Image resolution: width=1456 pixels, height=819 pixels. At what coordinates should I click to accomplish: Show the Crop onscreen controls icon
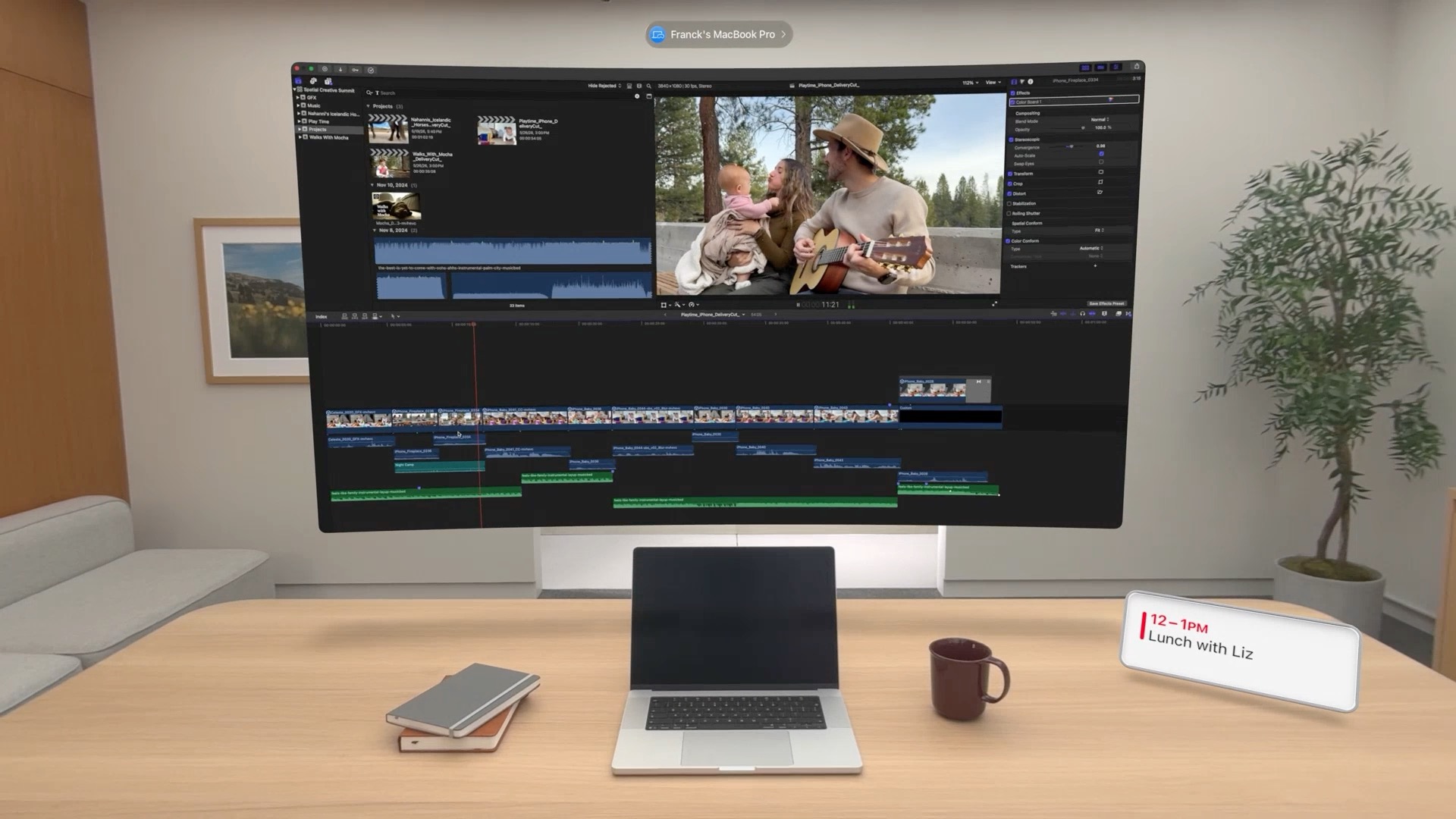(x=1100, y=182)
